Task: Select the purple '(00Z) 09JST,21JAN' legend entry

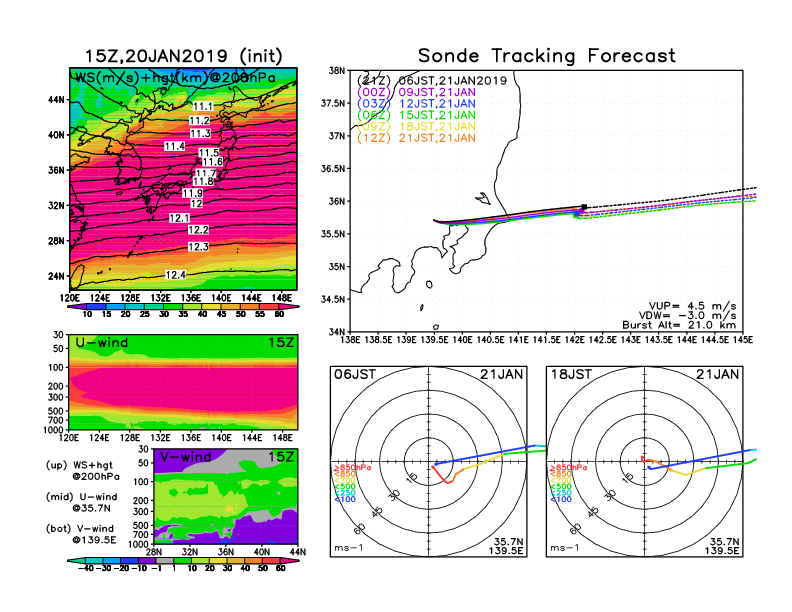Action: coord(416,92)
